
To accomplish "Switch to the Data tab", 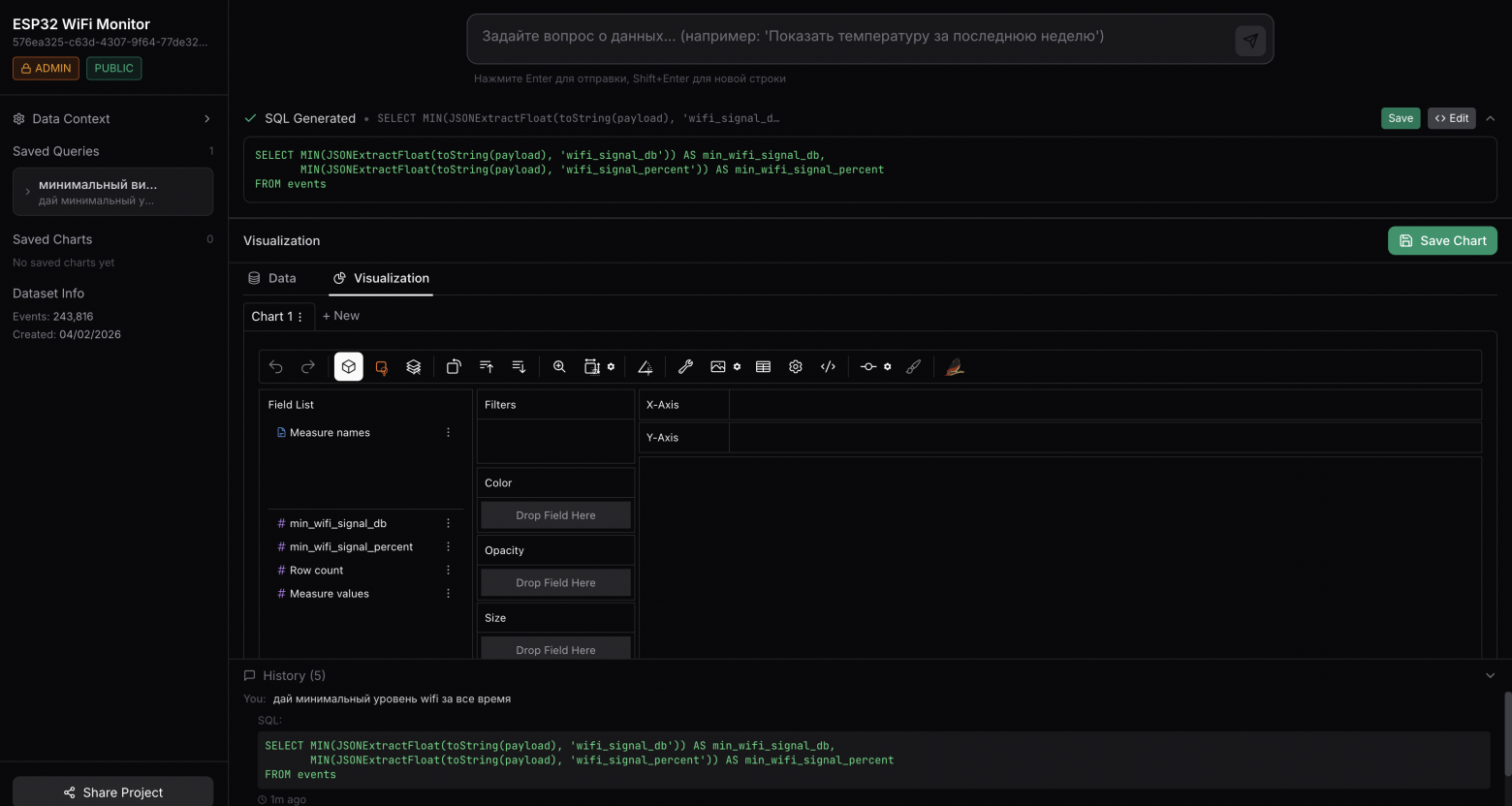I will (x=272, y=278).
